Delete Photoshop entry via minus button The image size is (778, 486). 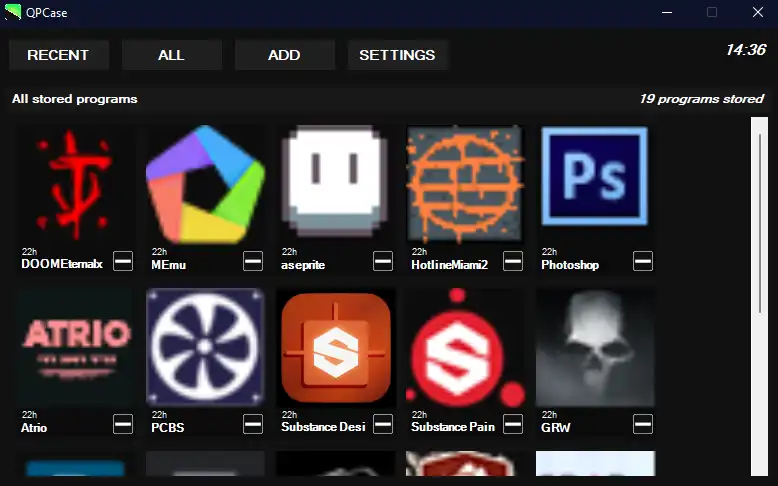tap(643, 261)
